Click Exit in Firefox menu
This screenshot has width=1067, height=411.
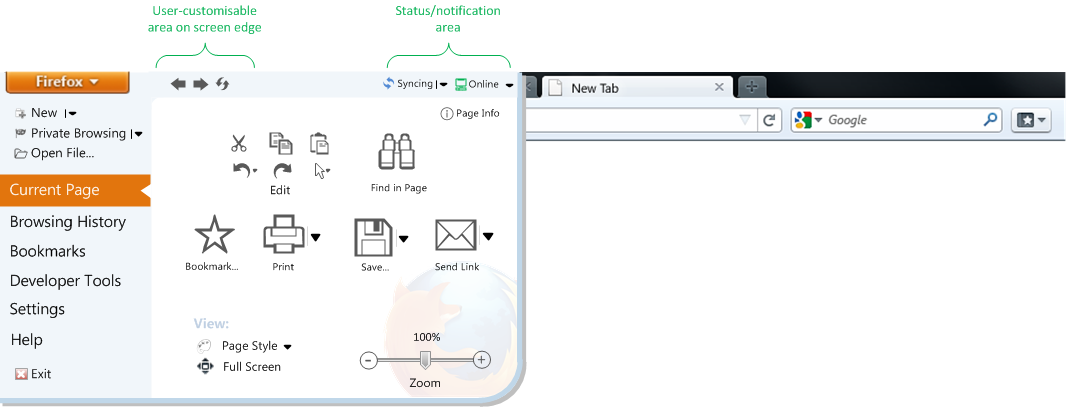(33, 374)
